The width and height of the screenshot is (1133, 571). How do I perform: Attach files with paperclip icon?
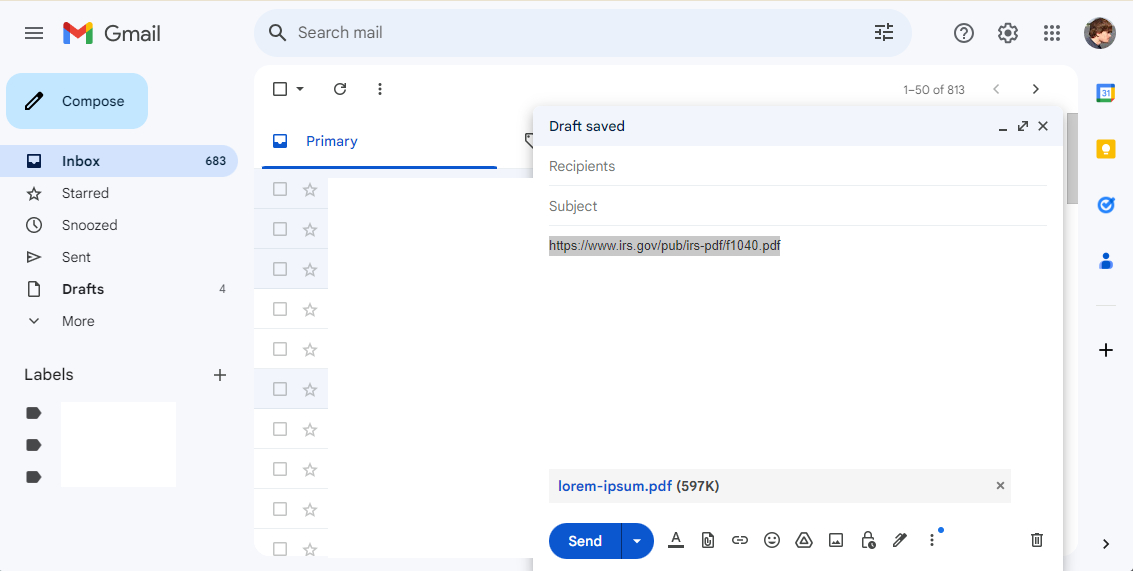point(707,540)
